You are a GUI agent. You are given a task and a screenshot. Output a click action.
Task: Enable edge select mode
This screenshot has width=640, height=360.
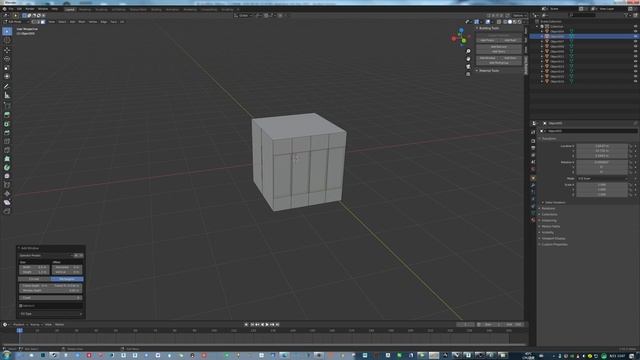pos(38,22)
